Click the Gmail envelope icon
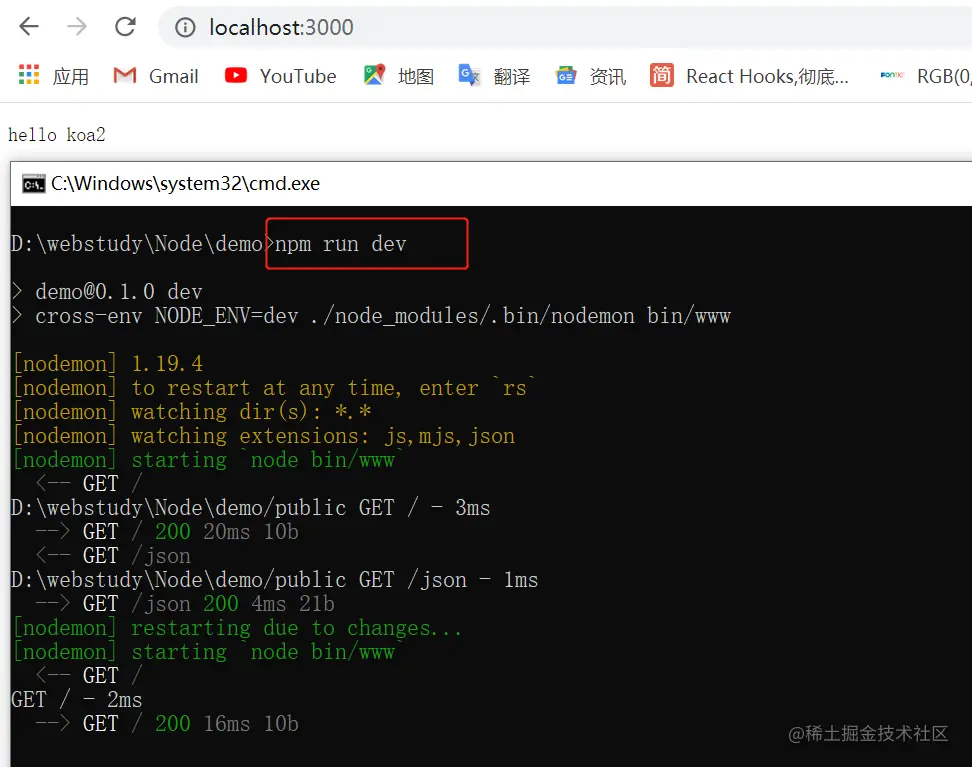This screenshot has width=972, height=767. click(125, 76)
